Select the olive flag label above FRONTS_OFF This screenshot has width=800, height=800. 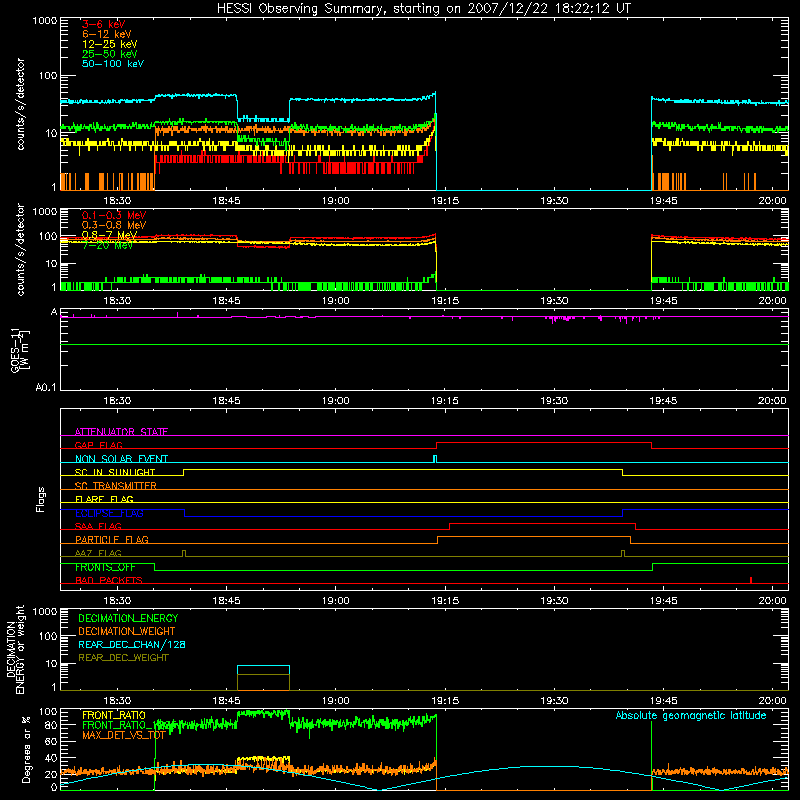(98, 553)
